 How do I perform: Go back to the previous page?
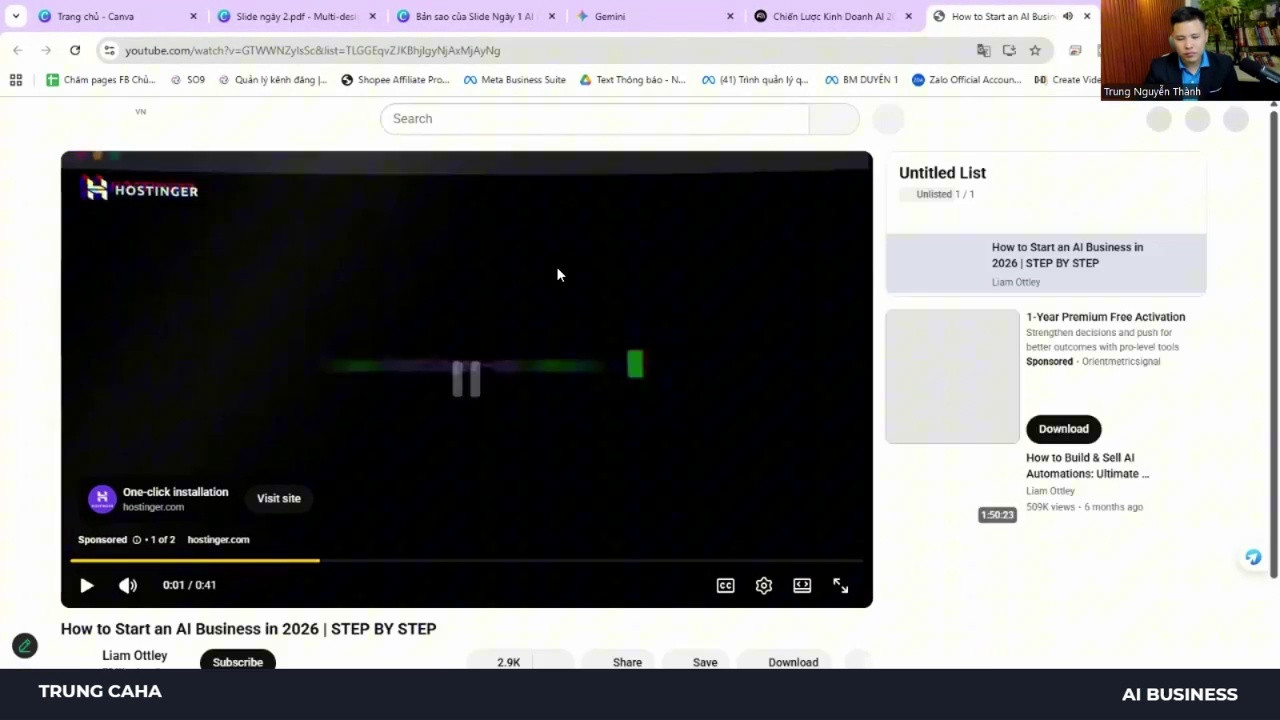point(17,50)
